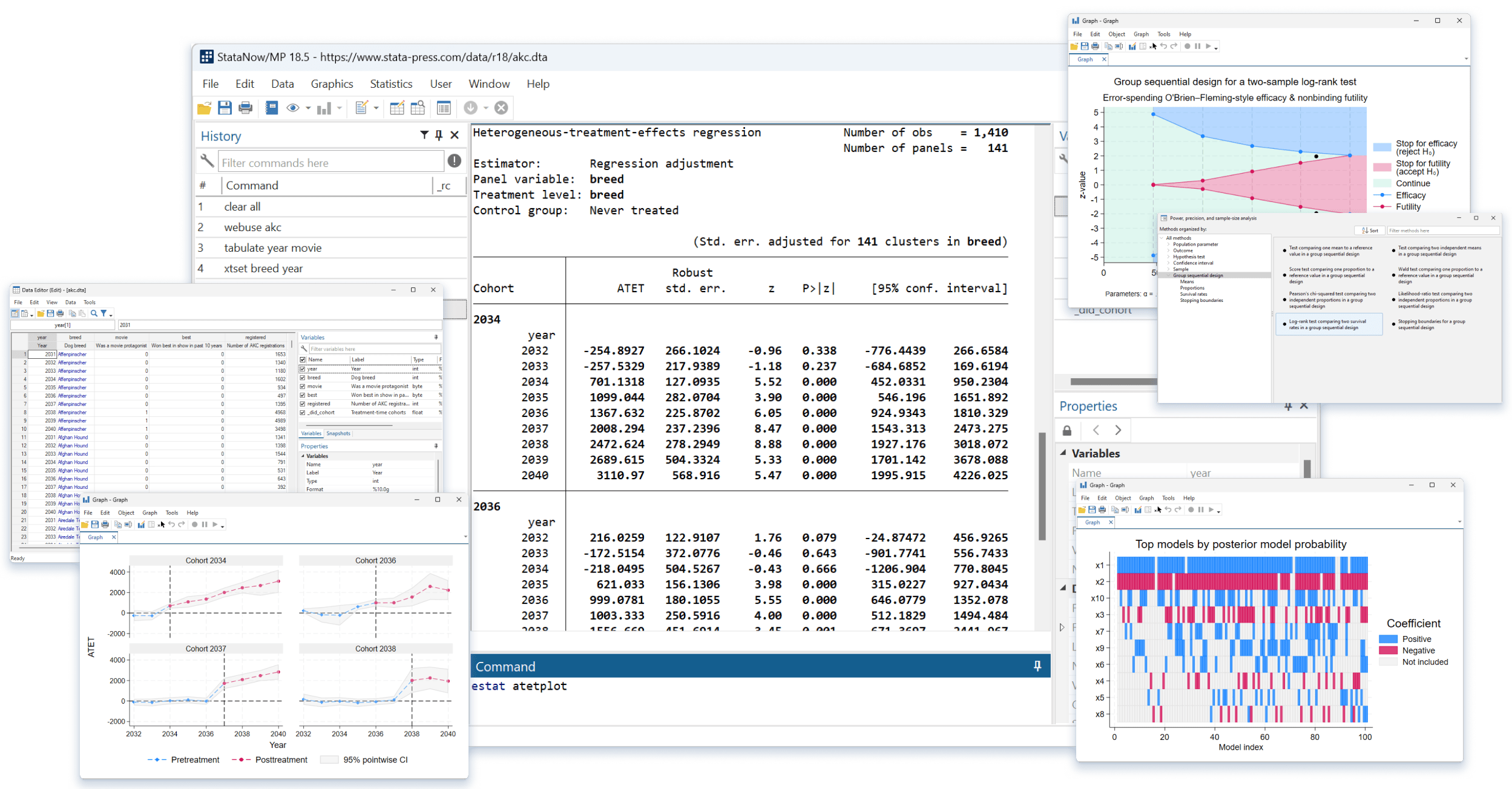Select the Log-rank test survival rates method
This screenshot has height=789, width=1512.
pyautogui.click(x=1328, y=324)
